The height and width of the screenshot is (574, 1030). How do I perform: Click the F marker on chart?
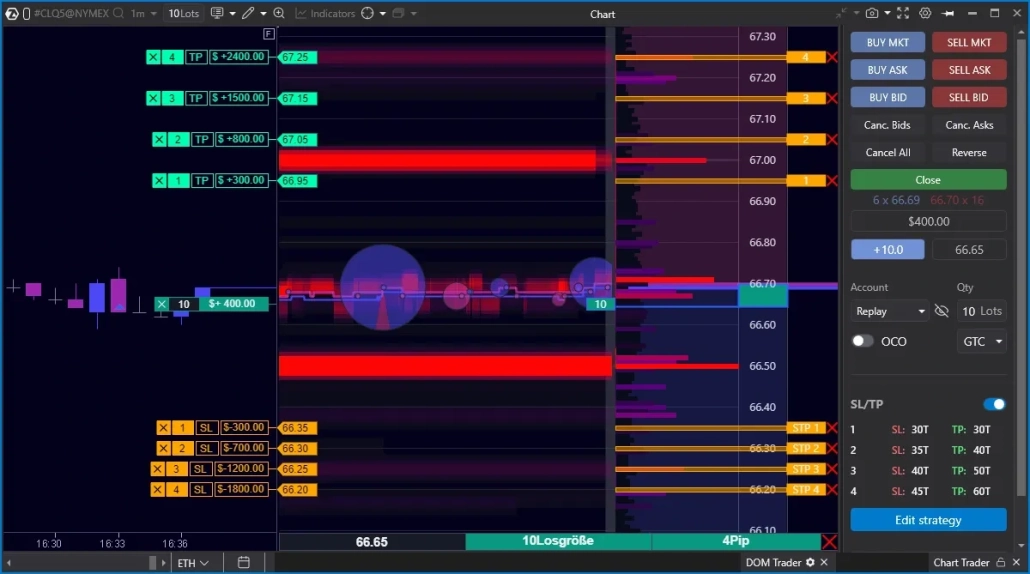click(269, 33)
